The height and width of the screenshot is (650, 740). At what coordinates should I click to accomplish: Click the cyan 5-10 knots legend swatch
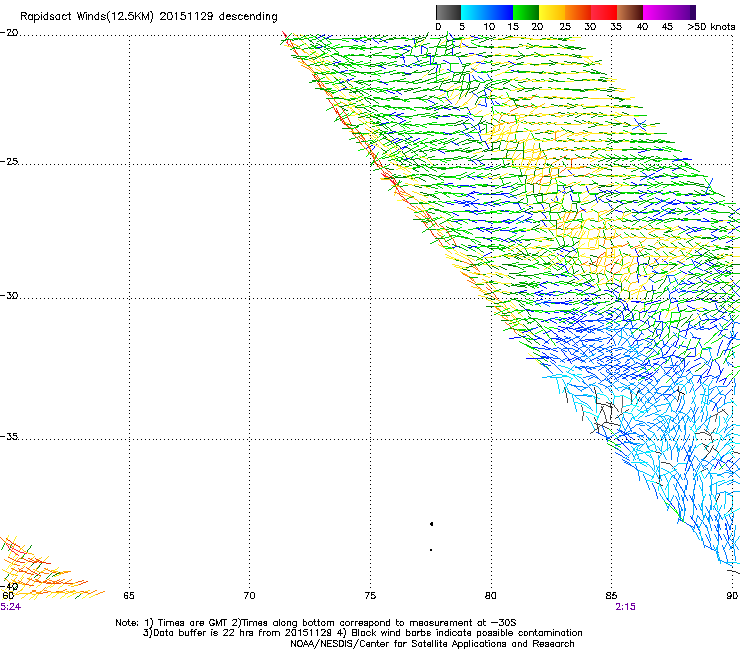(474, 12)
